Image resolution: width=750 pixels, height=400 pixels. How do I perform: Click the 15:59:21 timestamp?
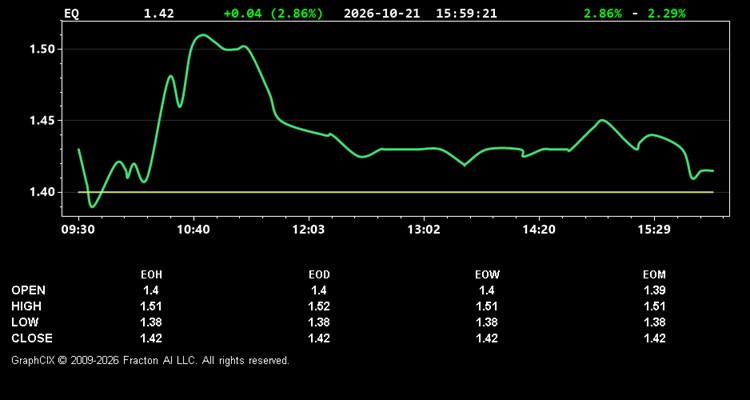[x=466, y=13]
